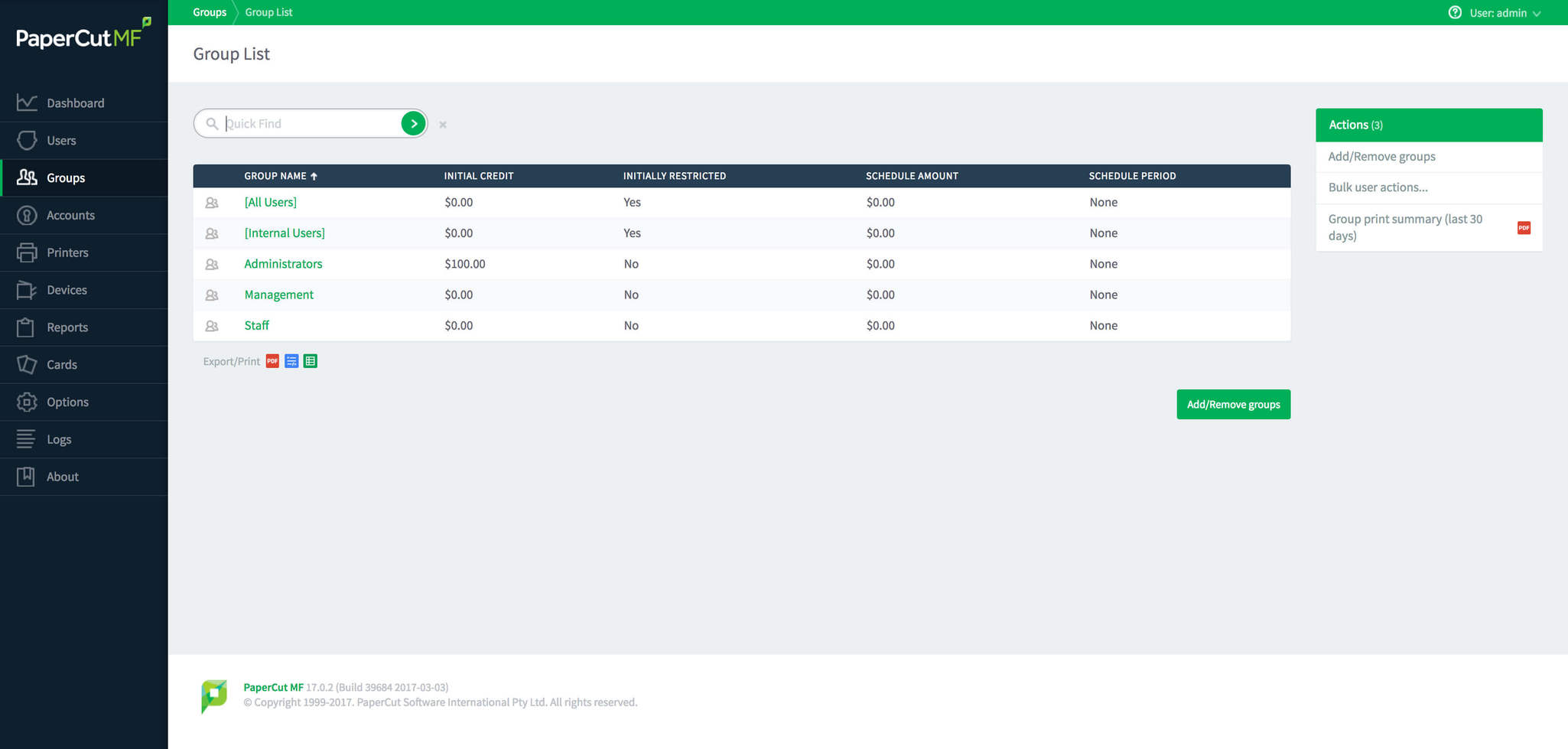Viewport: 1568px width, 749px height.
Task: Export group list as HTML icon
Action: [x=291, y=361]
